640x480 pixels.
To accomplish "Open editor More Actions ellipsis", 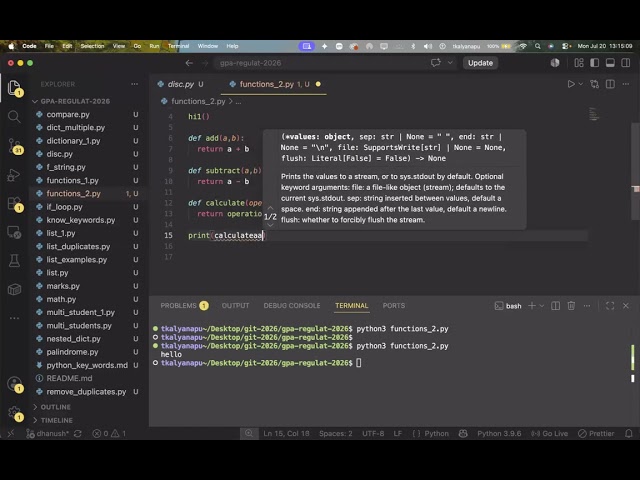I will [626, 84].
